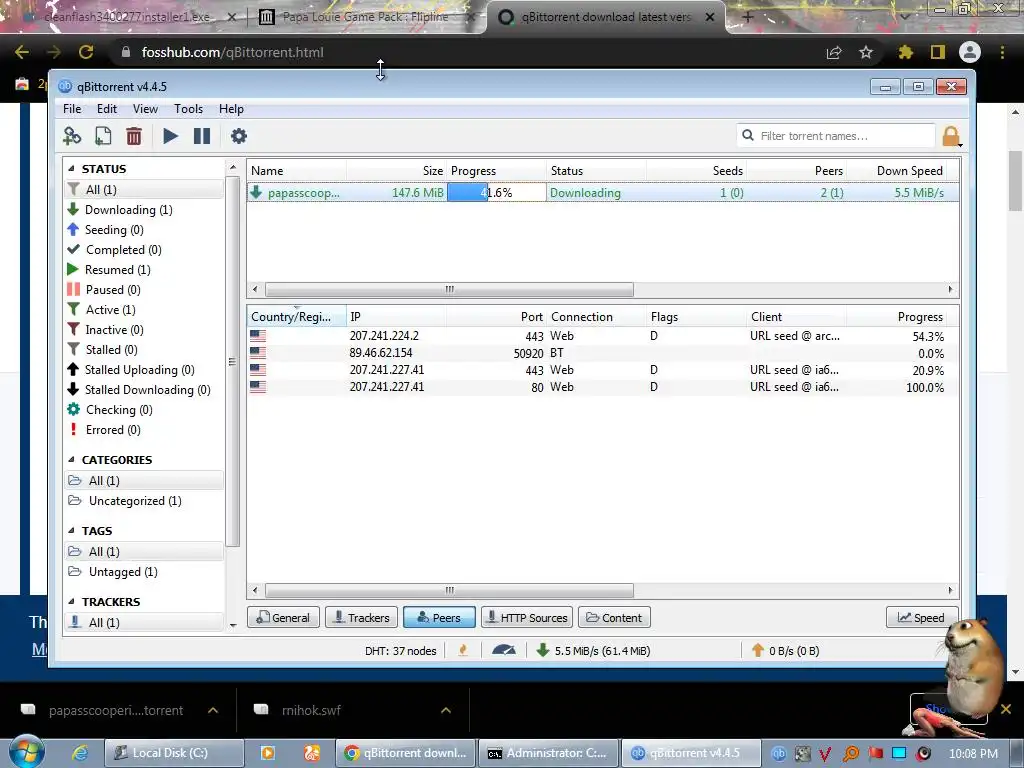Click the sidebar scroll down arrow

[x=233, y=625]
